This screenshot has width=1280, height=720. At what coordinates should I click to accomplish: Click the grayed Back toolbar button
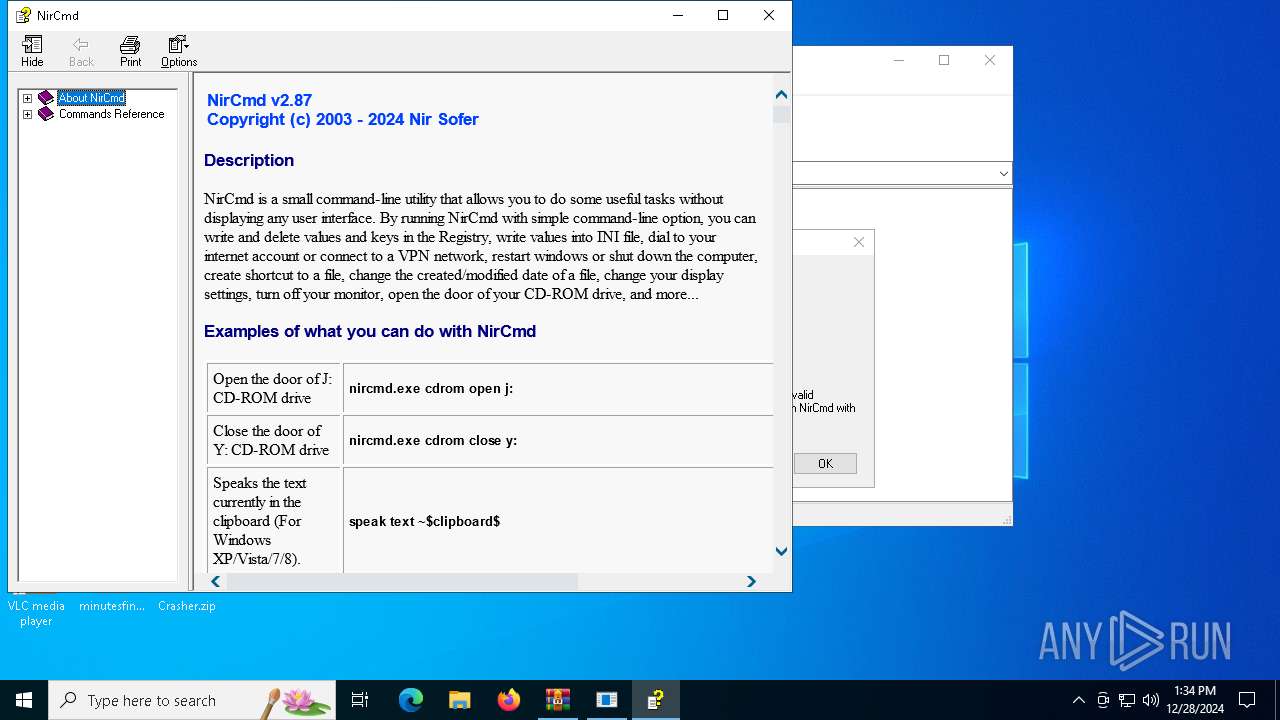point(81,51)
